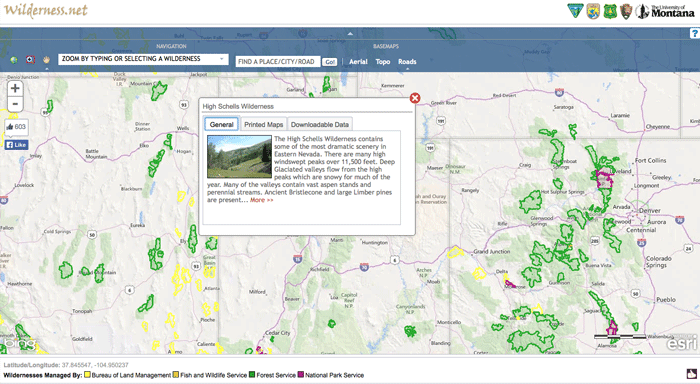Click the Cedar City map label
700x384 pixels.
pyautogui.click(x=277, y=333)
